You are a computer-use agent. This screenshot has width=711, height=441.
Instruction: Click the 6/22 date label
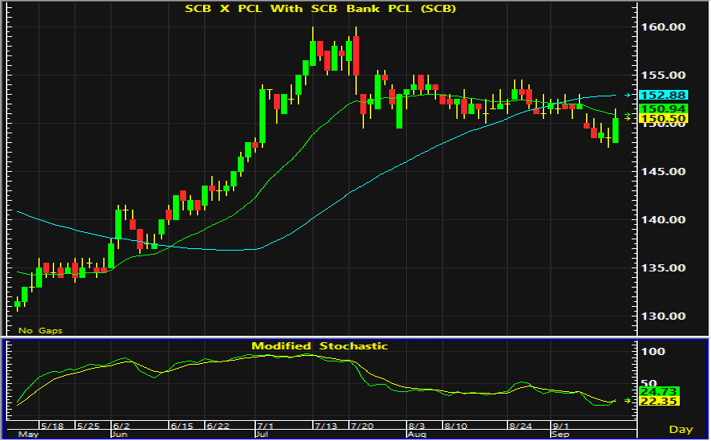point(218,426)
